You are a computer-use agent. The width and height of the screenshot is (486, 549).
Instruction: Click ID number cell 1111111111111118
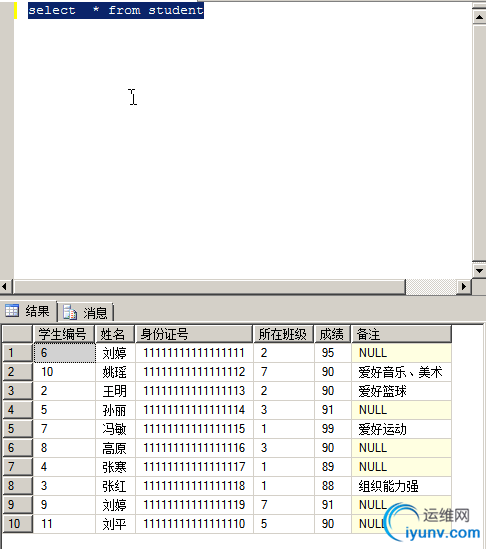pos(194,486)
